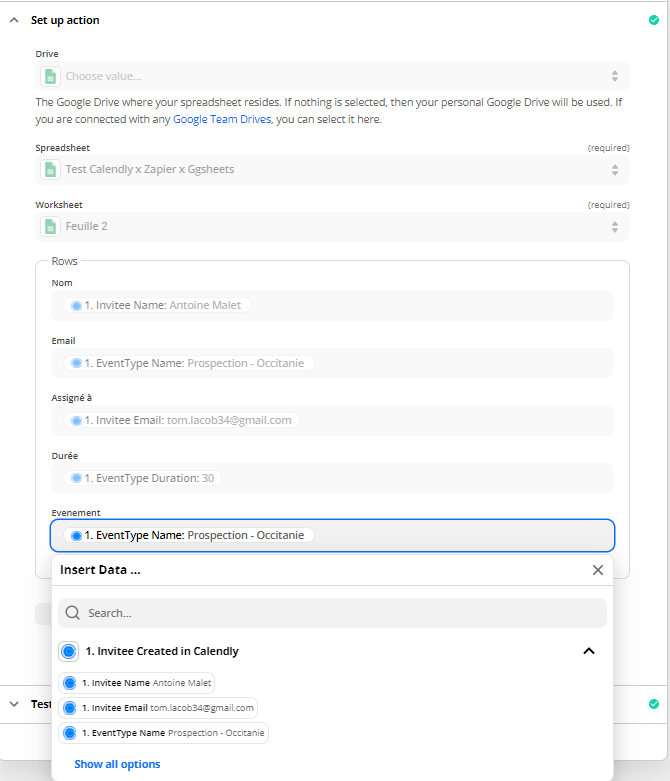Open the Spreadsheet dropdown arrows
The width and height of the screenshot is (670, 781).
coord(615,170)
